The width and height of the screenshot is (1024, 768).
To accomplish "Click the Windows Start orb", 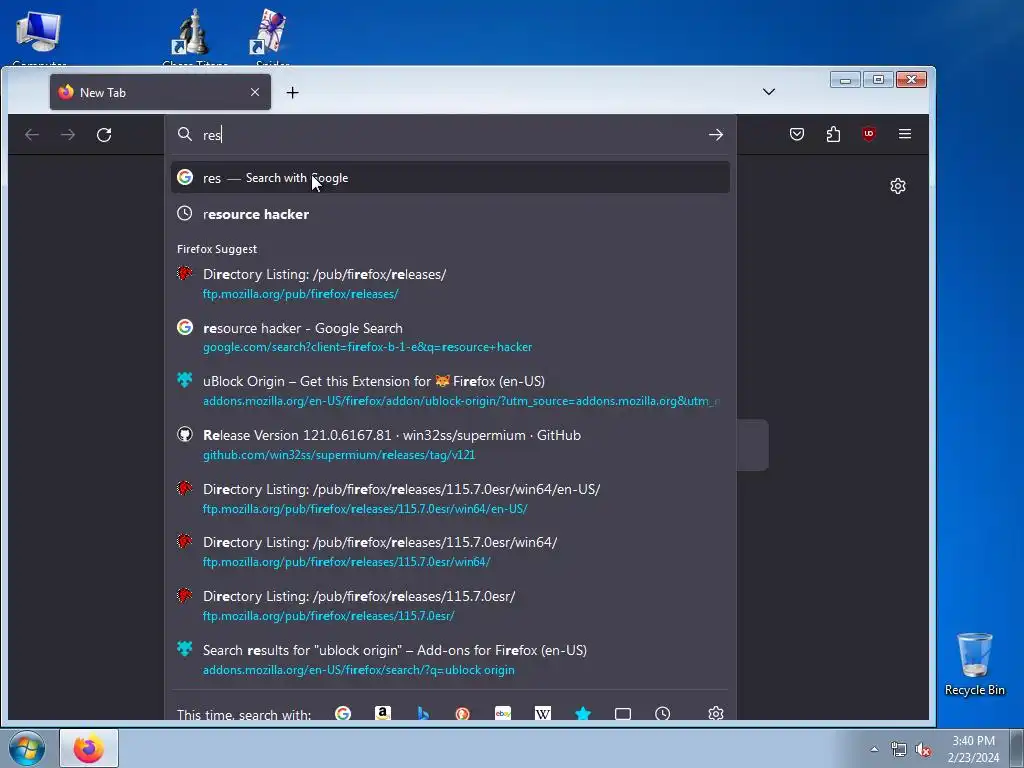I will coord(27,748).
